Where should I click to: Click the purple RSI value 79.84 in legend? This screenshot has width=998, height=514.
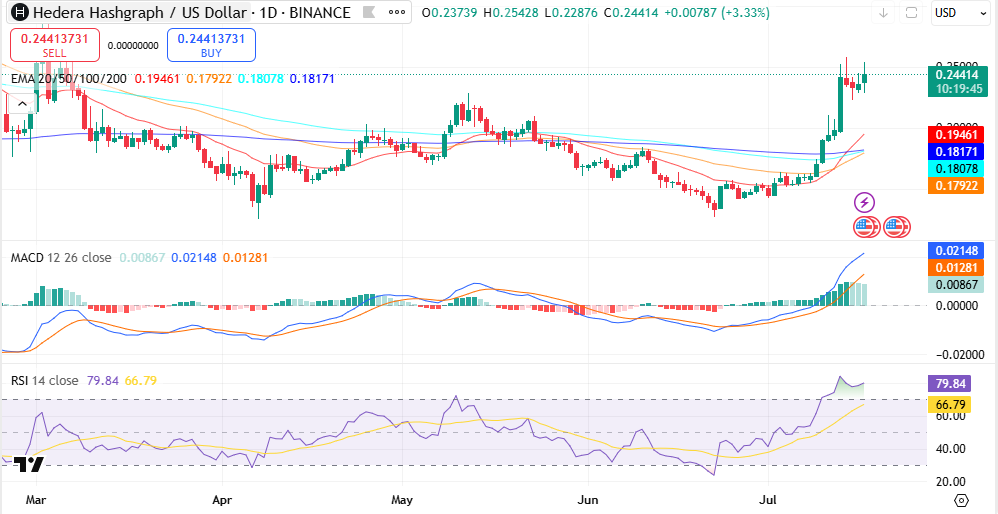102,380
